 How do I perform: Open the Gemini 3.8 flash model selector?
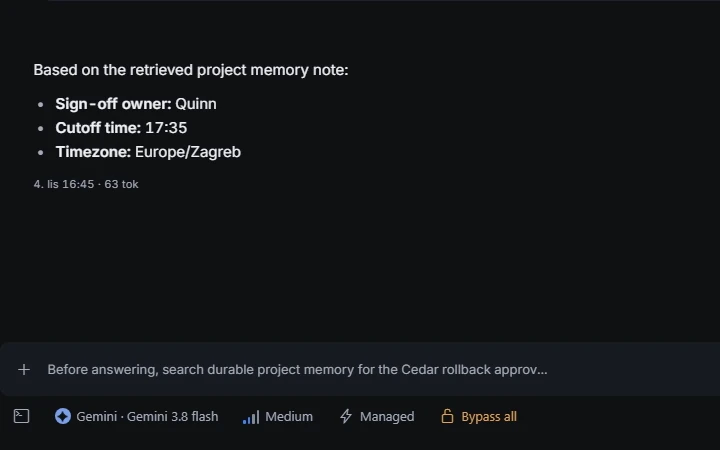(136, 416)
